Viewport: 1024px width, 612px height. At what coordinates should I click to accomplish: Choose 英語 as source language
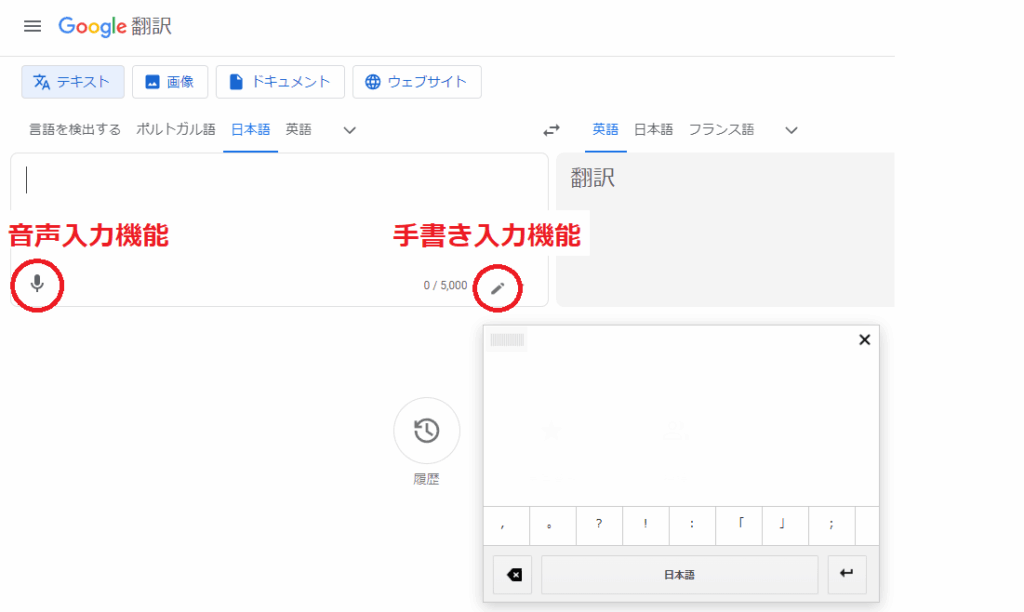(x=298, y=129)
